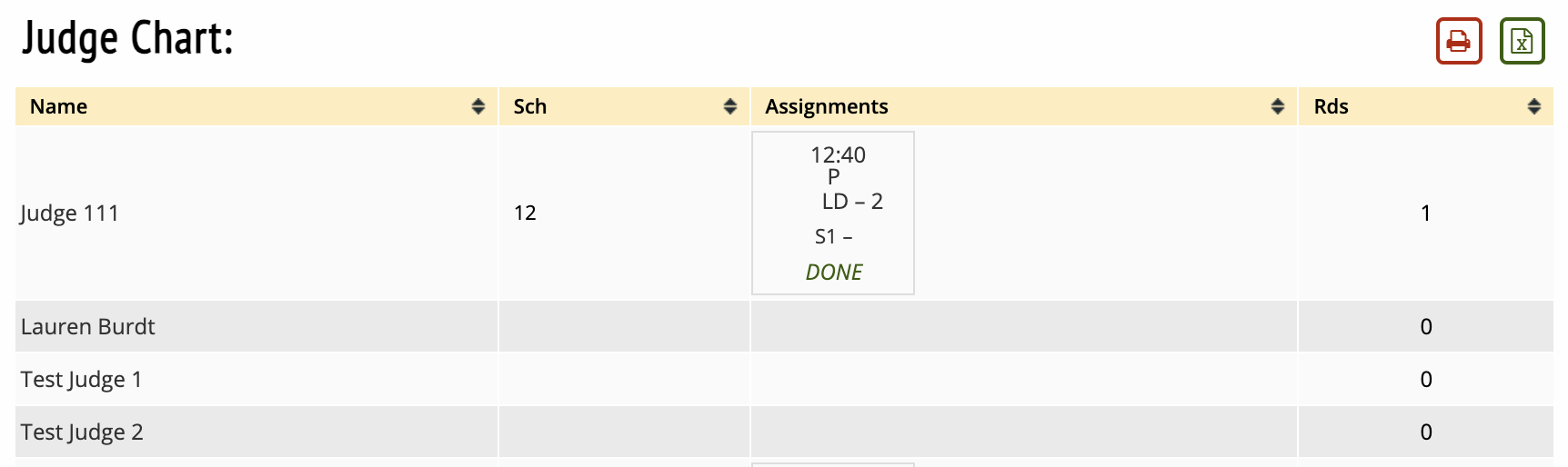This screenshot has height=467, width=1568.
Task: Click school number 12 for Judge 111
Action: (525, 214)
